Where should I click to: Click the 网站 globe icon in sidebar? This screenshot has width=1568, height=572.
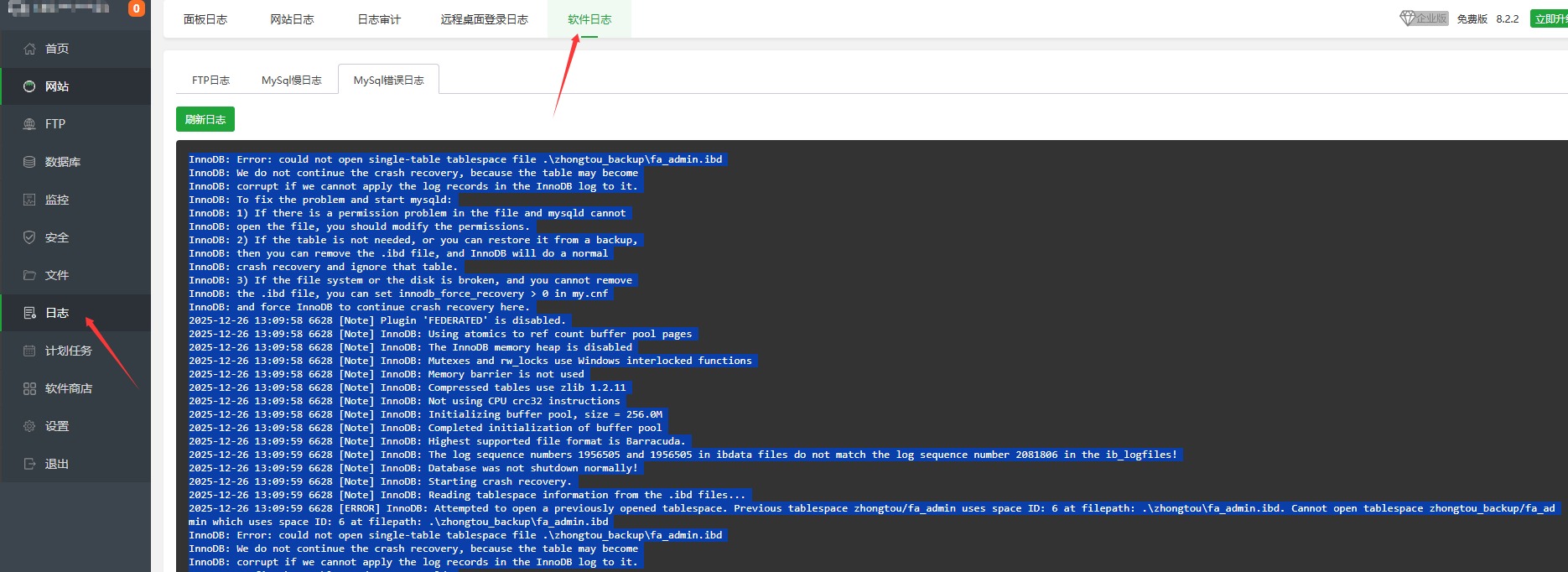(x=29, y=86)
